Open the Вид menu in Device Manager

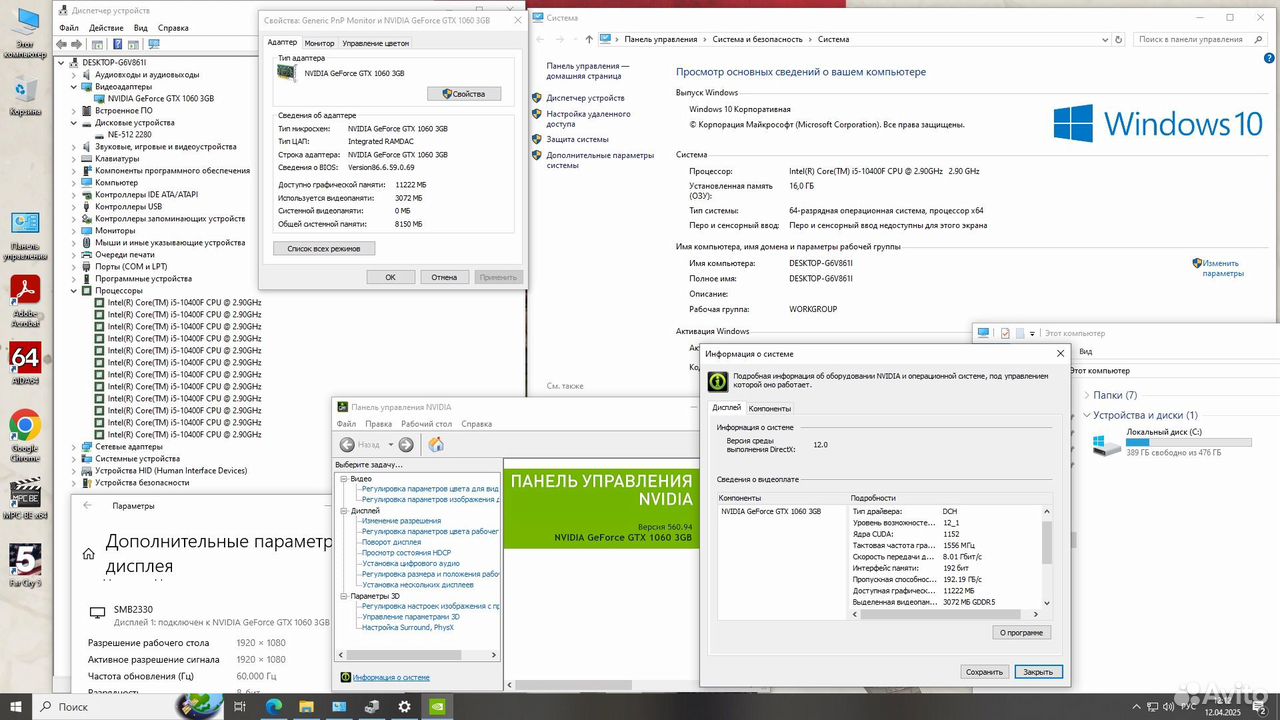click(141, 28)
